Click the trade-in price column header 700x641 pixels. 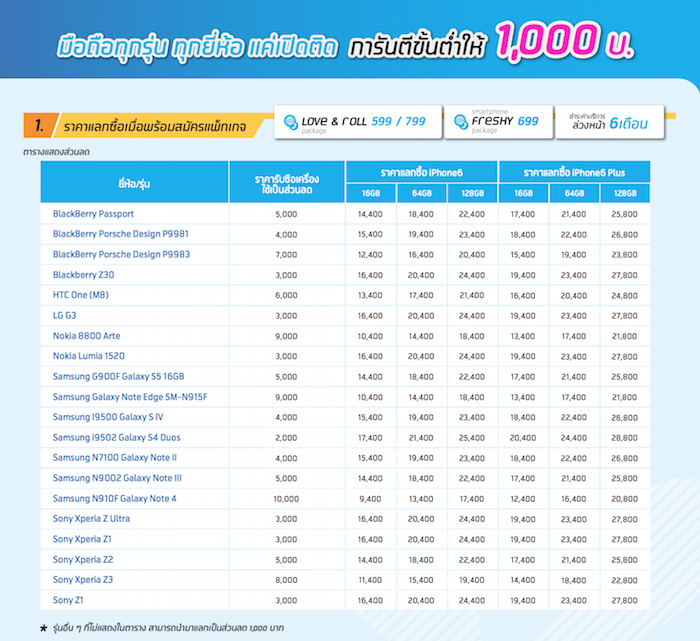[287, 182]
